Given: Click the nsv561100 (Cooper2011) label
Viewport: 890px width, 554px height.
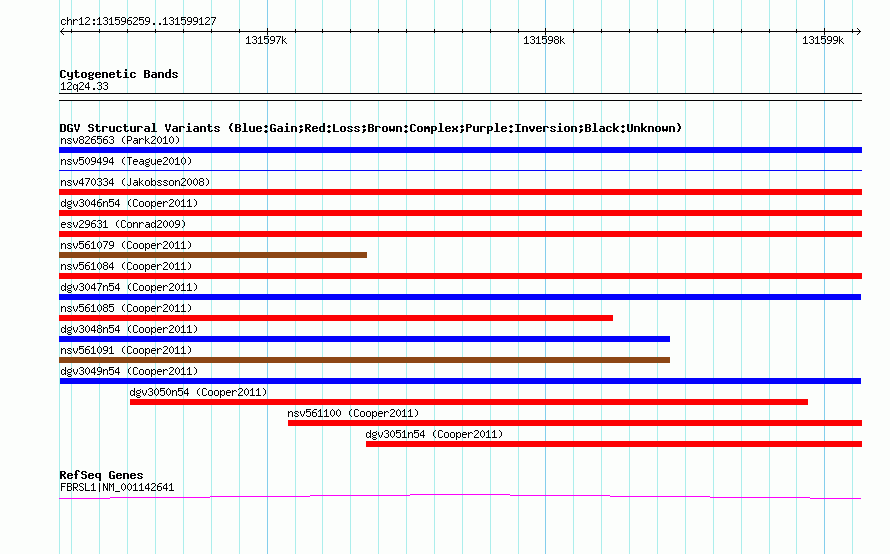Looking at the screenshot, I should pos(353,413).
